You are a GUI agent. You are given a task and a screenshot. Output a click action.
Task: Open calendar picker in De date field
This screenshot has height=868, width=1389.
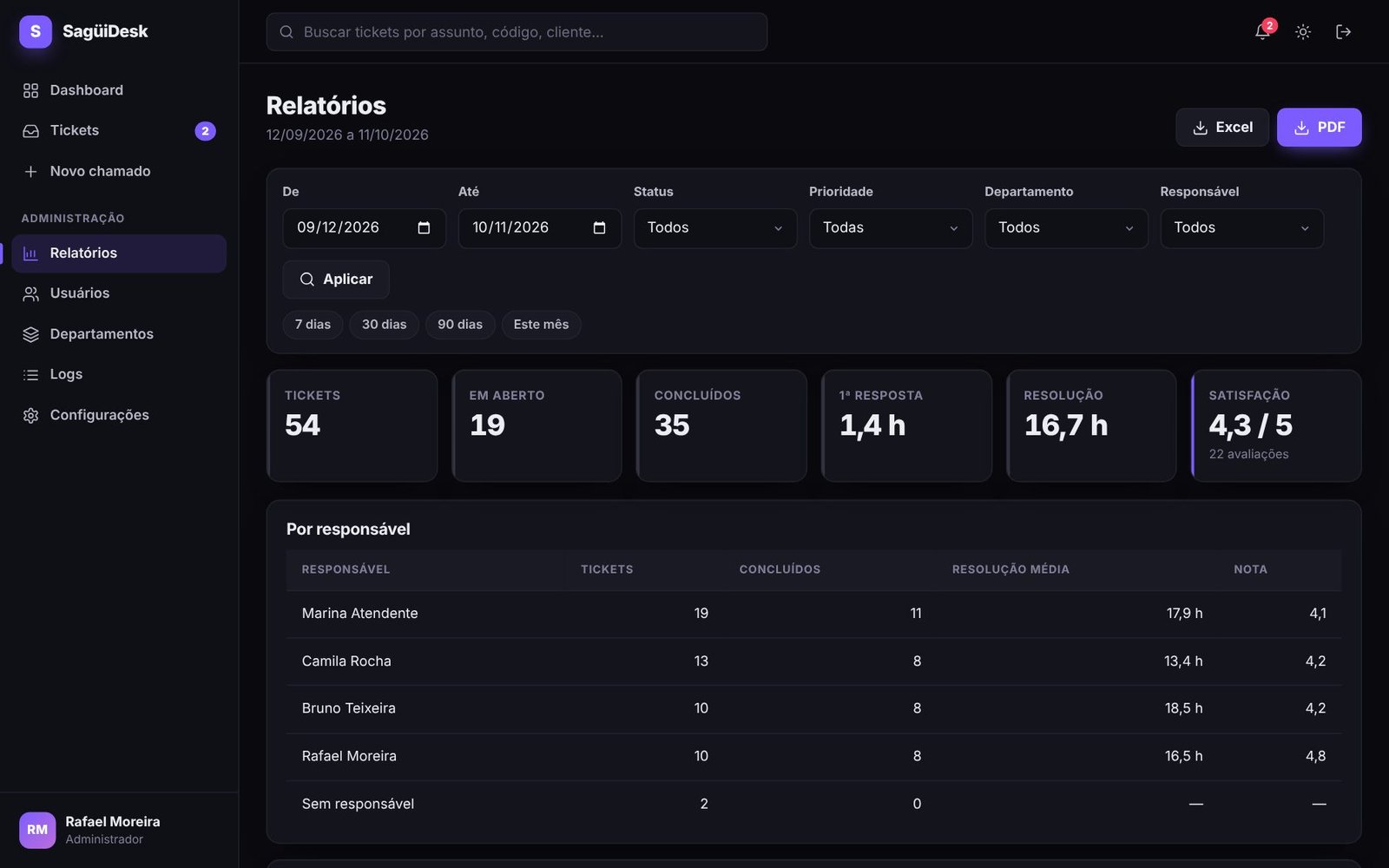click(x=424, y=227)
